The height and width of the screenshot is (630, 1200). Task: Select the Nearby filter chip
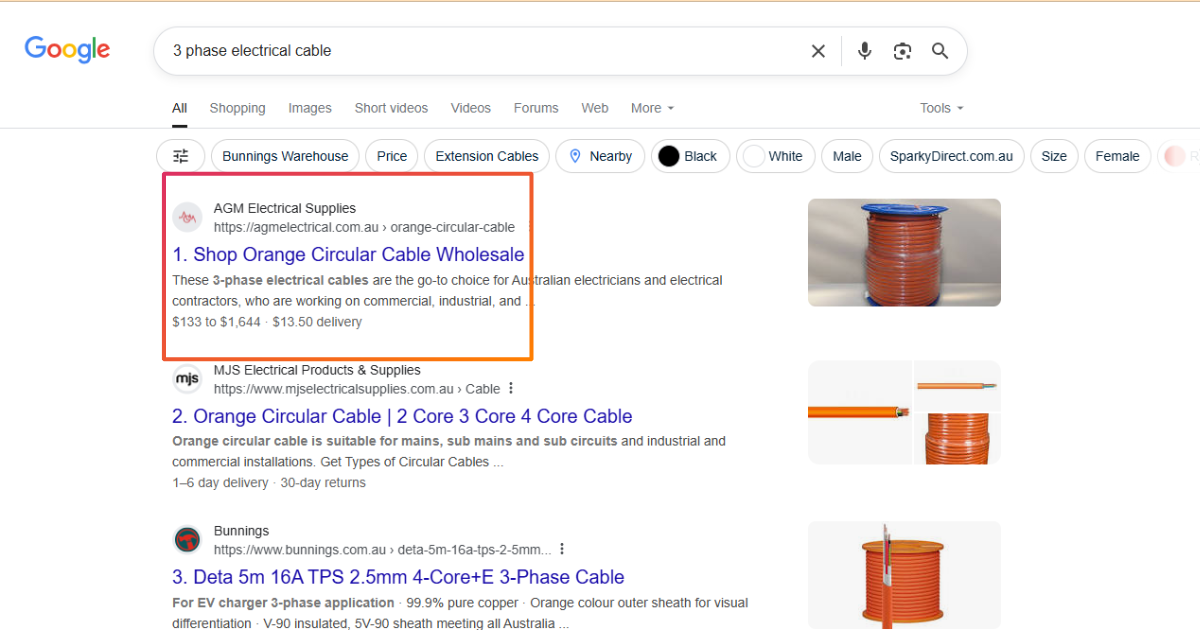600,156
